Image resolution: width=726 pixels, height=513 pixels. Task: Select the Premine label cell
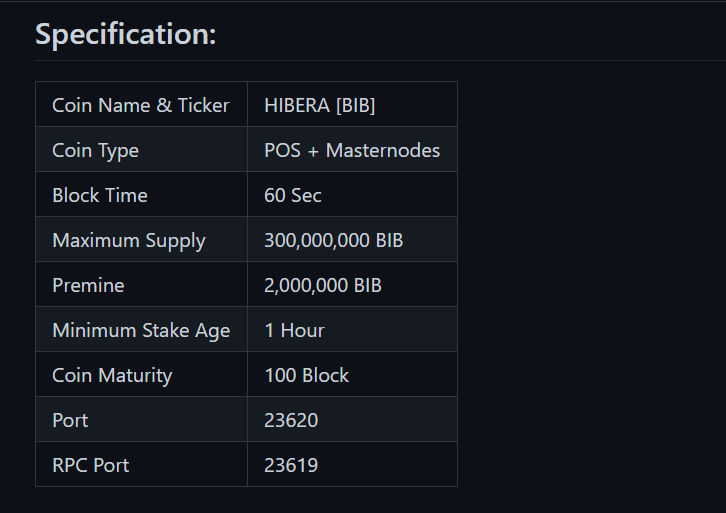point(142,284)
